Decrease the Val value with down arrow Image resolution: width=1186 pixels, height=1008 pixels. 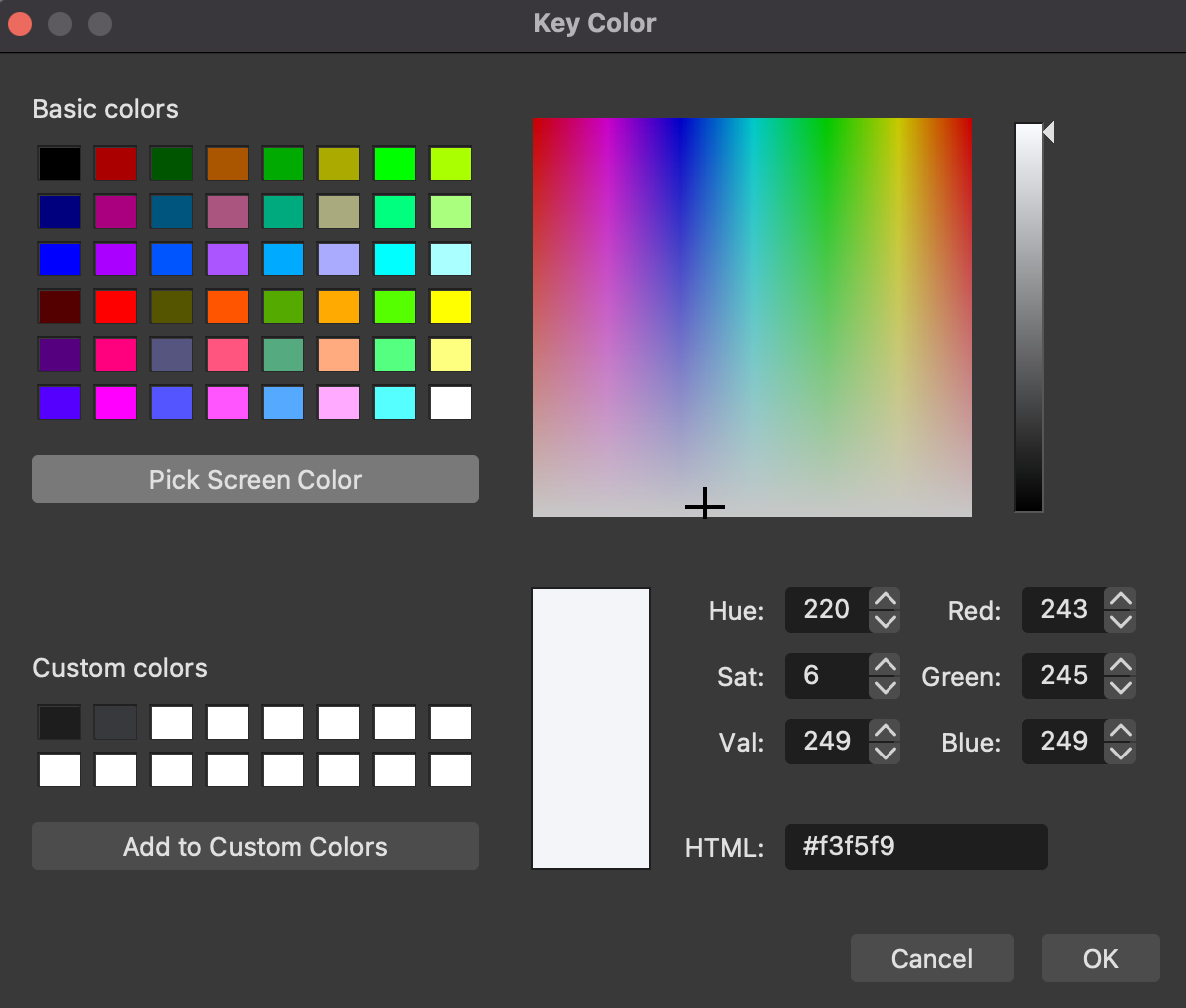[x=885, y=754]
